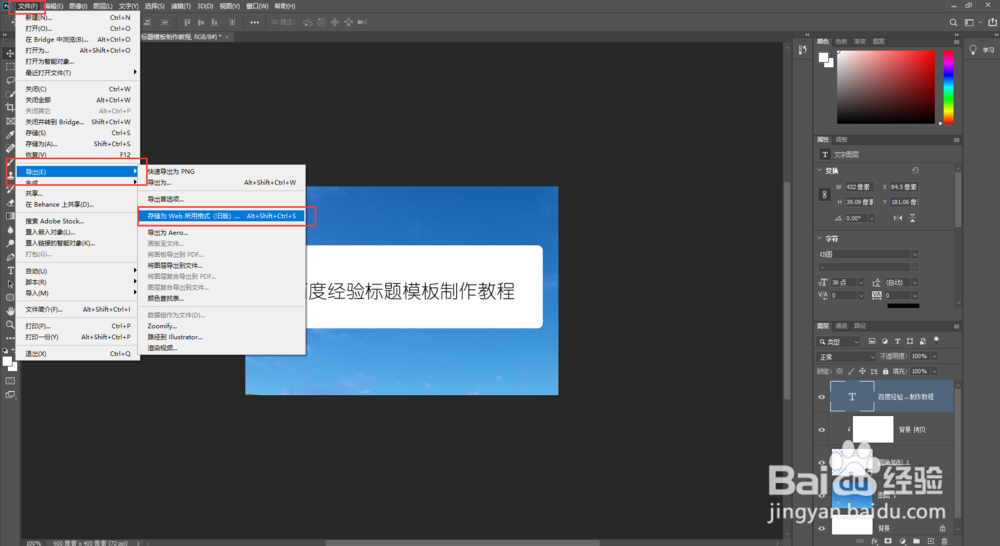Switch to the 调整 tab
1000x546 pixels.
tap(841, 140)
